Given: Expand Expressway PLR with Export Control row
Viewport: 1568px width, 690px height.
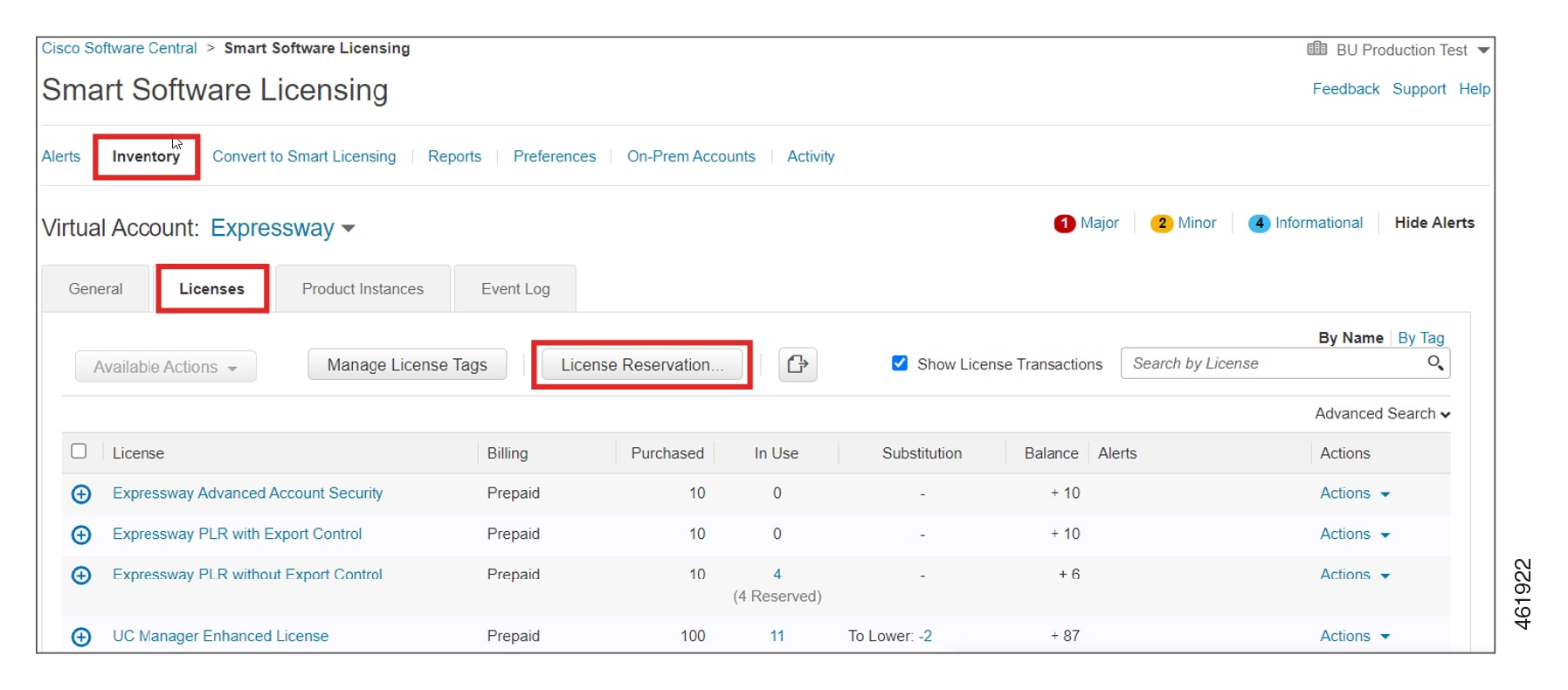Looking at the screenshot, I should coord(81,535).
